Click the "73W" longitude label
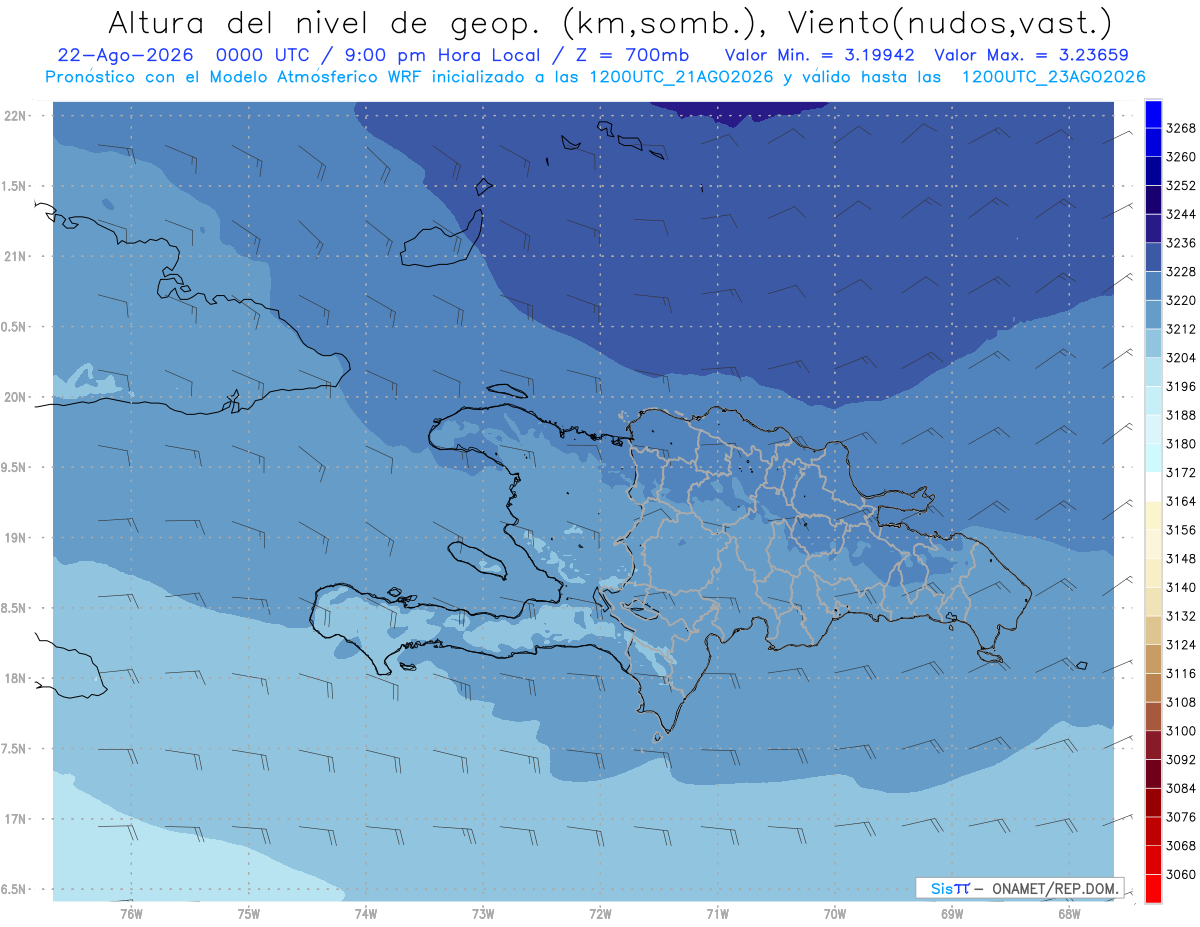 pos(483,913)
